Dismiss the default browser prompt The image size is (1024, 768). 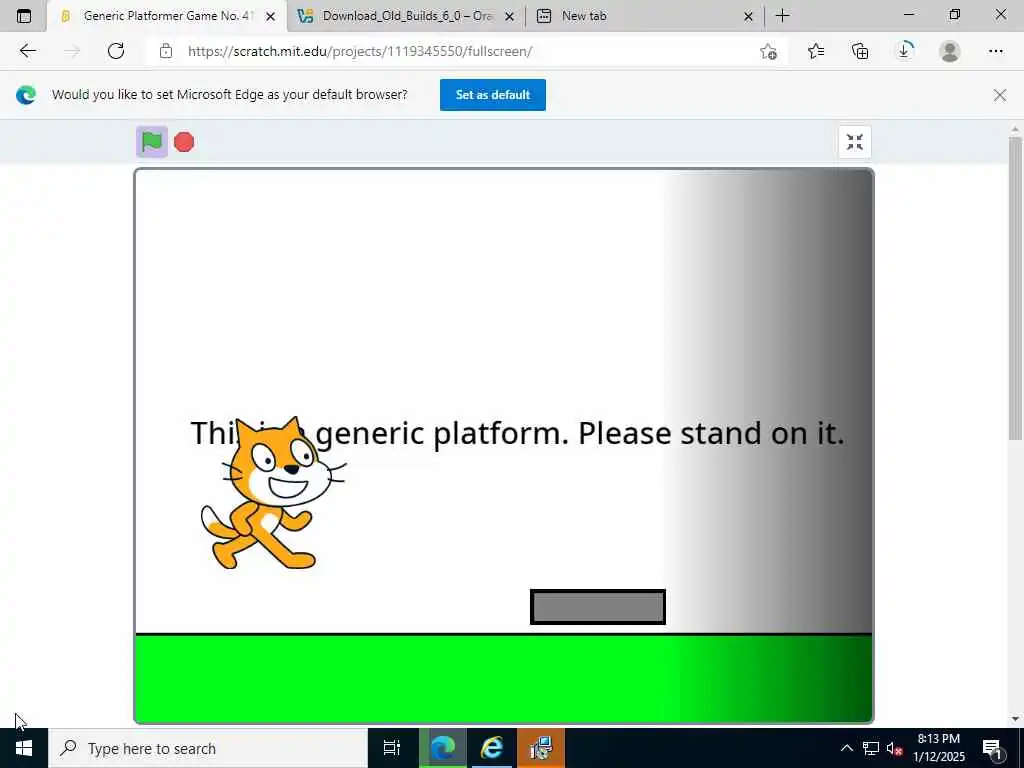tap(999, 95)
